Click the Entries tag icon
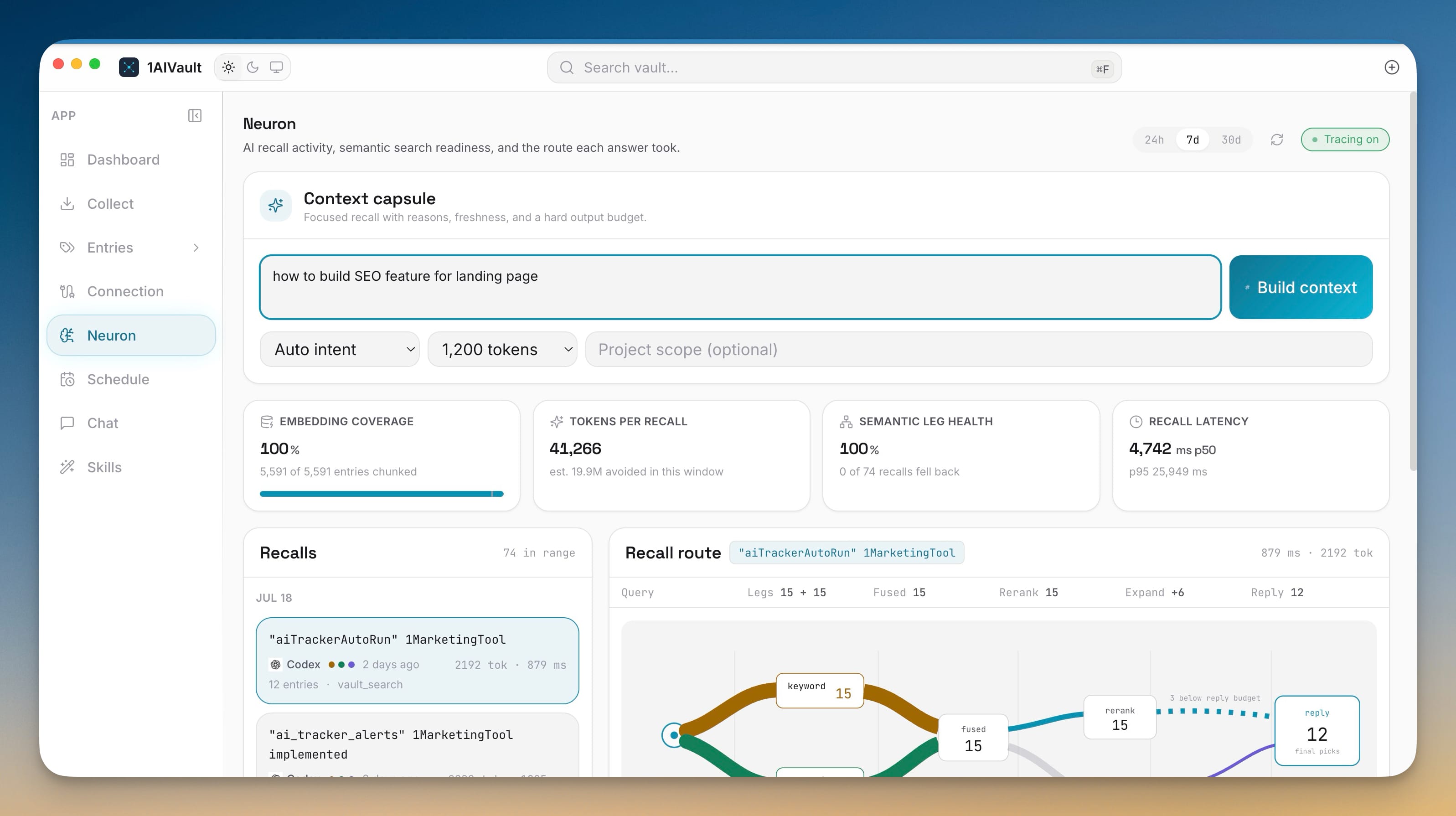 point(67,248)
